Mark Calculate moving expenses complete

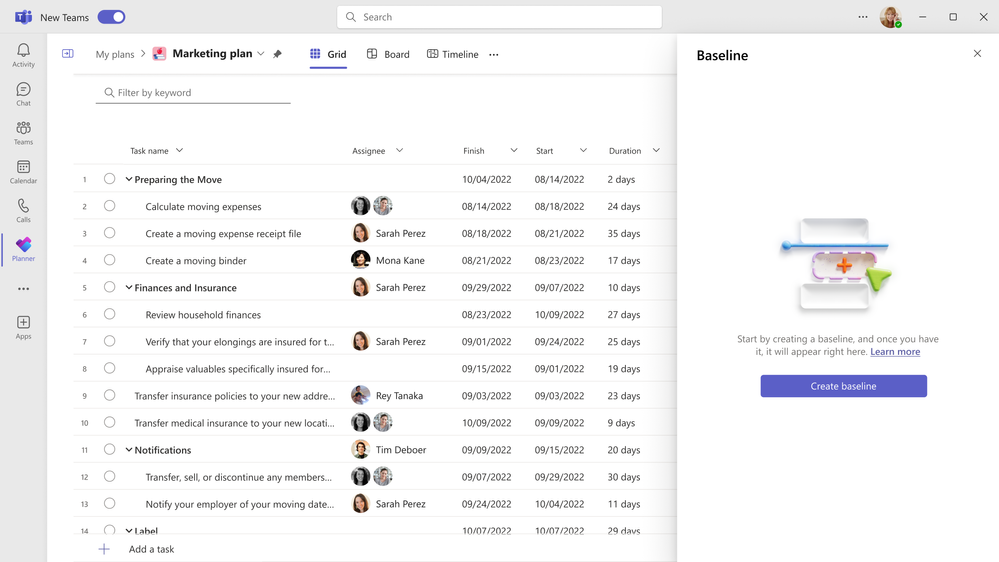[110, 206]
